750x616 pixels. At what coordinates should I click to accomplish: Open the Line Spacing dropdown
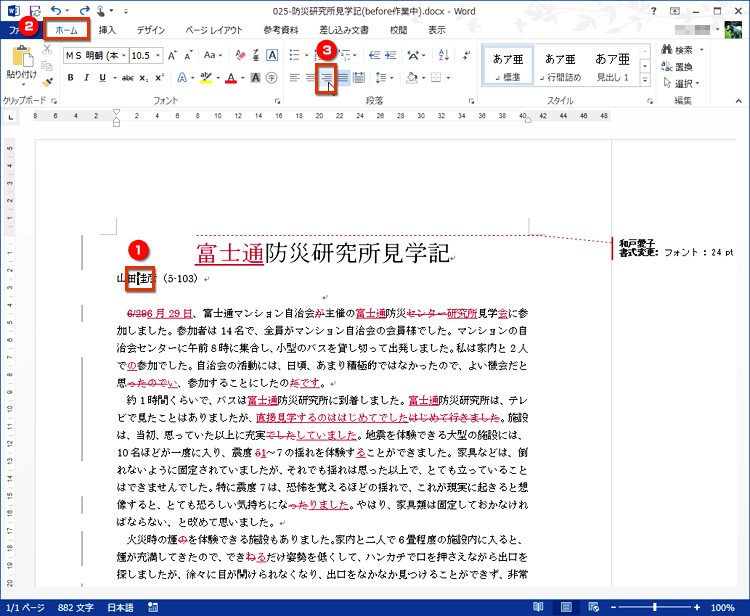click(x=384, y=77)
